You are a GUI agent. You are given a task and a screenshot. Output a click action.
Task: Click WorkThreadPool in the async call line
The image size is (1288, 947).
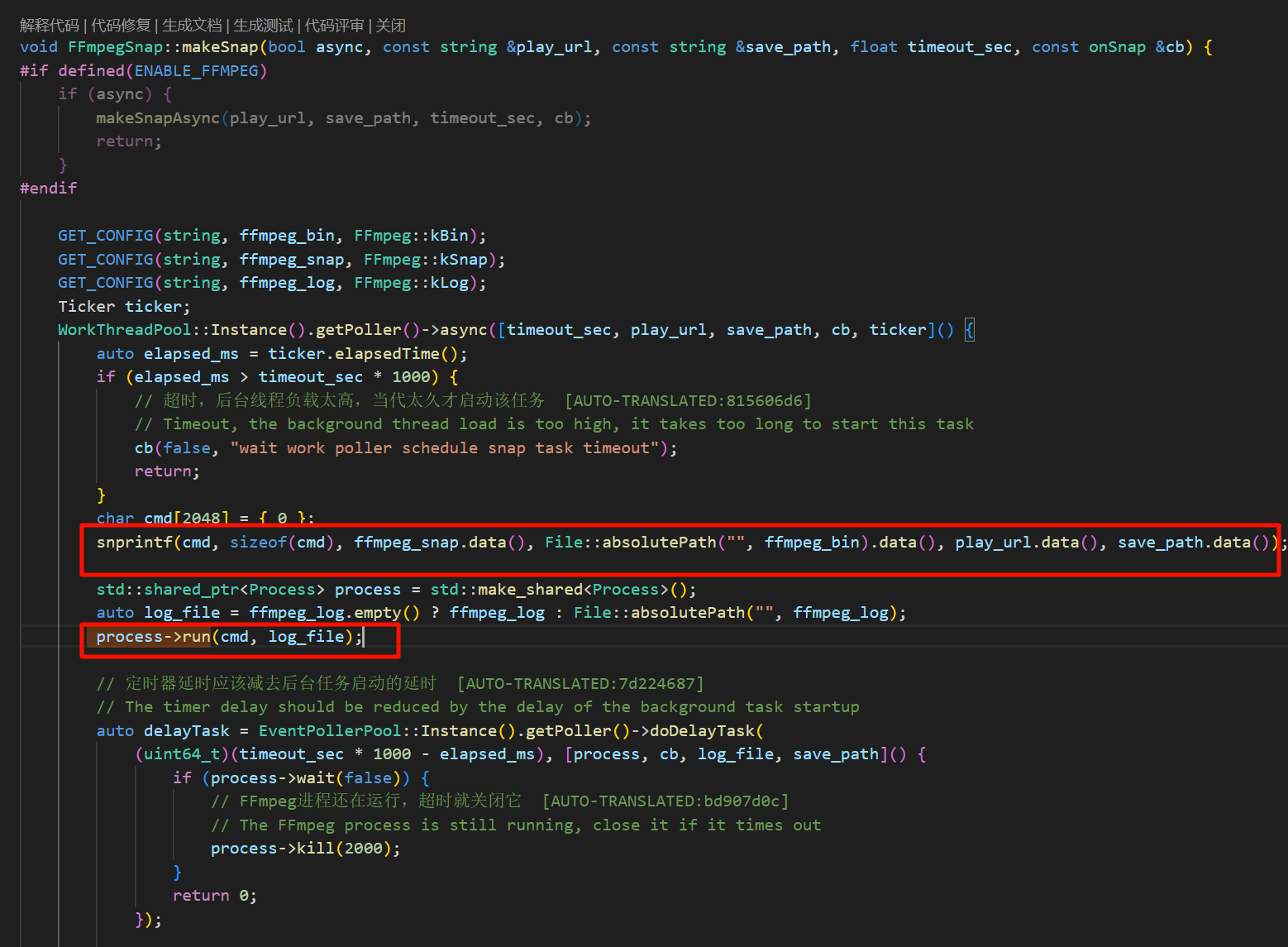tap(124, 330)
